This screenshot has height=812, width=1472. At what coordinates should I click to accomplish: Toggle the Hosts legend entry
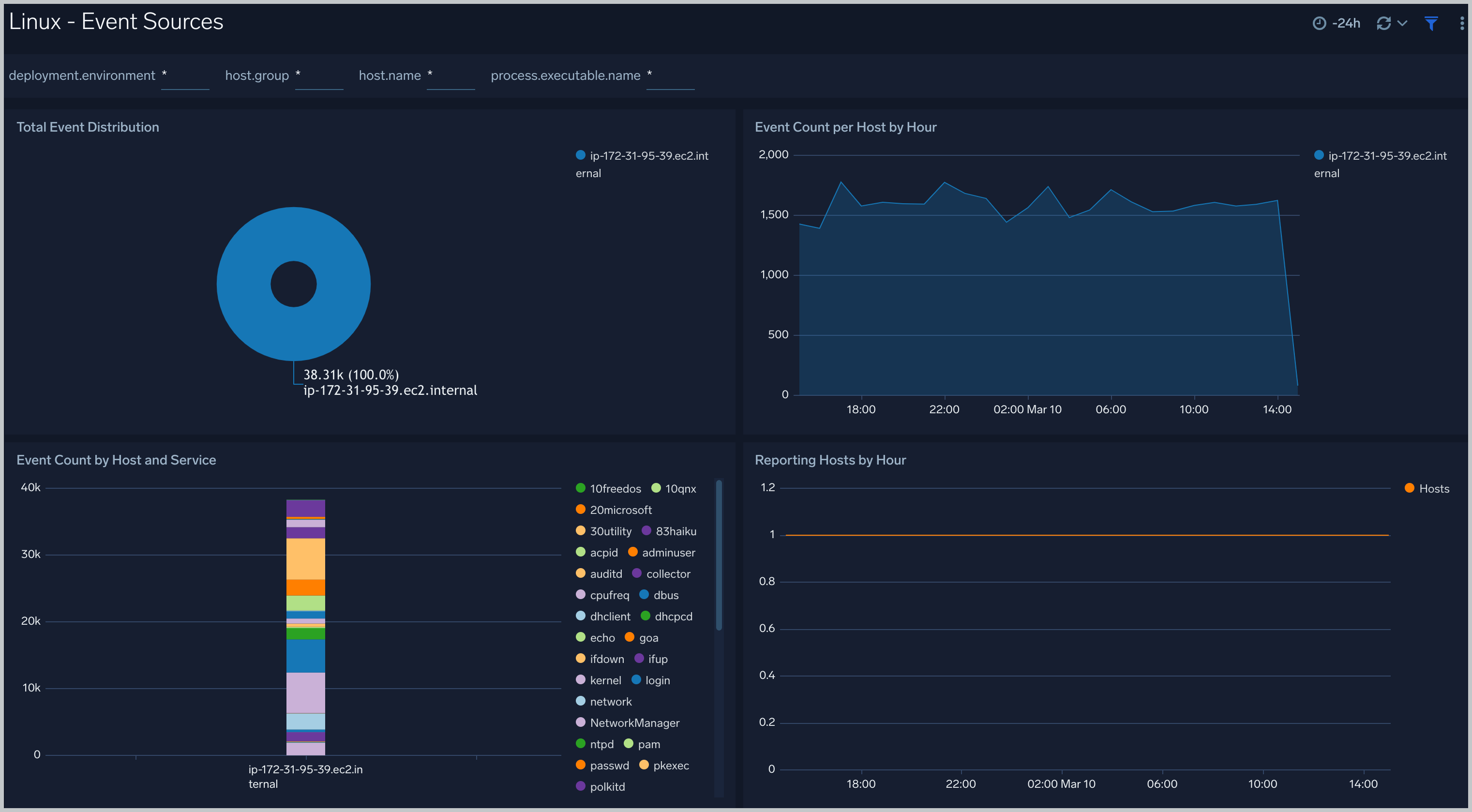tap(1427, 489)
